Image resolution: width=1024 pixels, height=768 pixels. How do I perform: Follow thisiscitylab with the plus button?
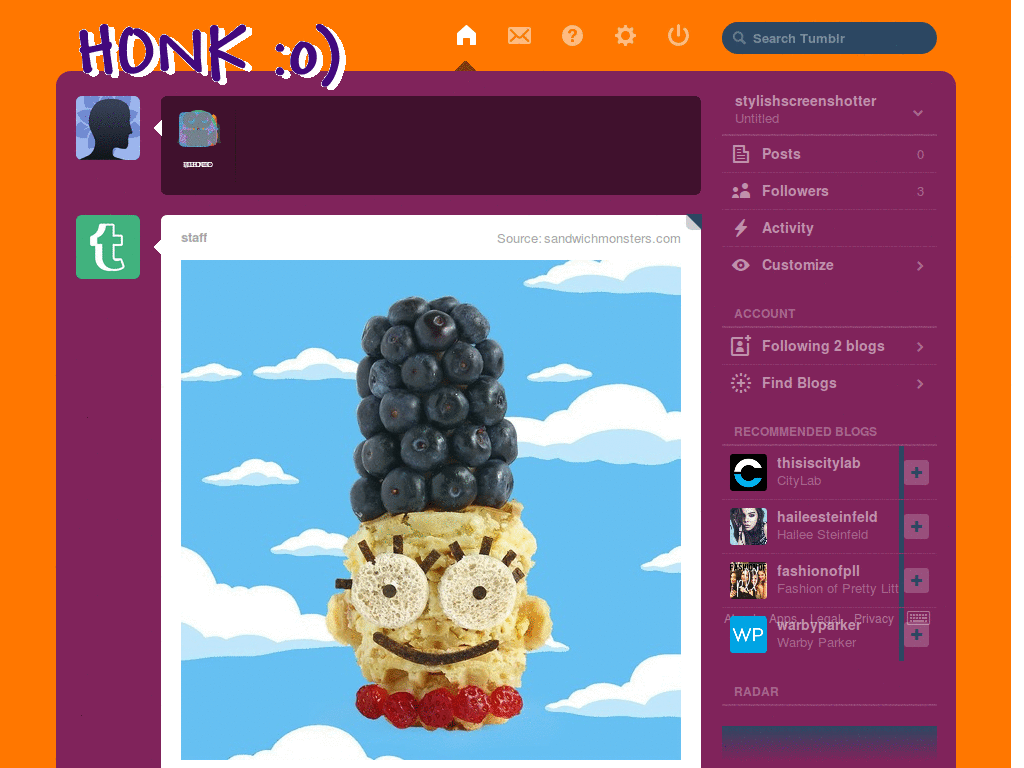916,472
